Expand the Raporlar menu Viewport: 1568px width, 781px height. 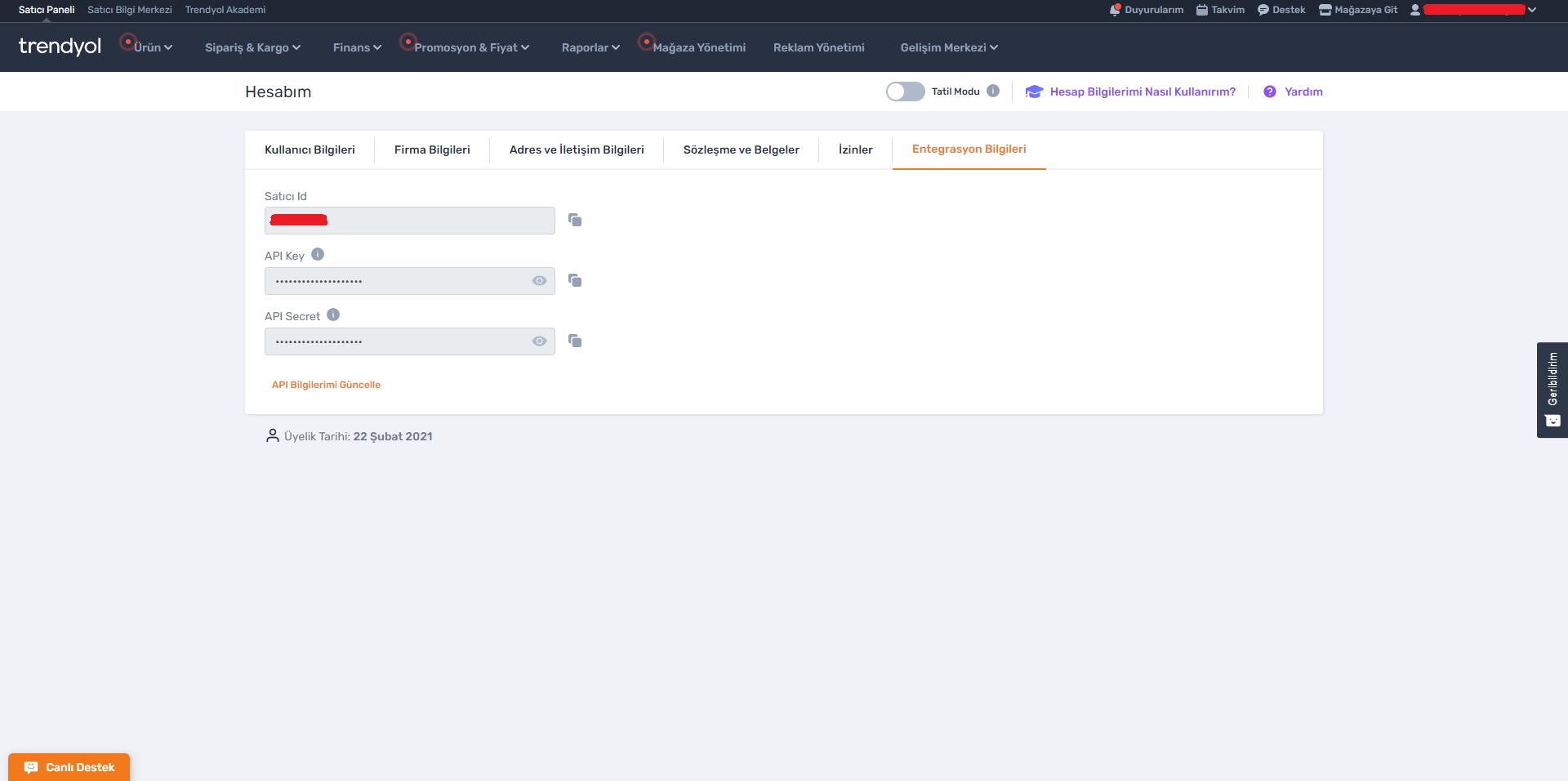(x=590, y=47)
